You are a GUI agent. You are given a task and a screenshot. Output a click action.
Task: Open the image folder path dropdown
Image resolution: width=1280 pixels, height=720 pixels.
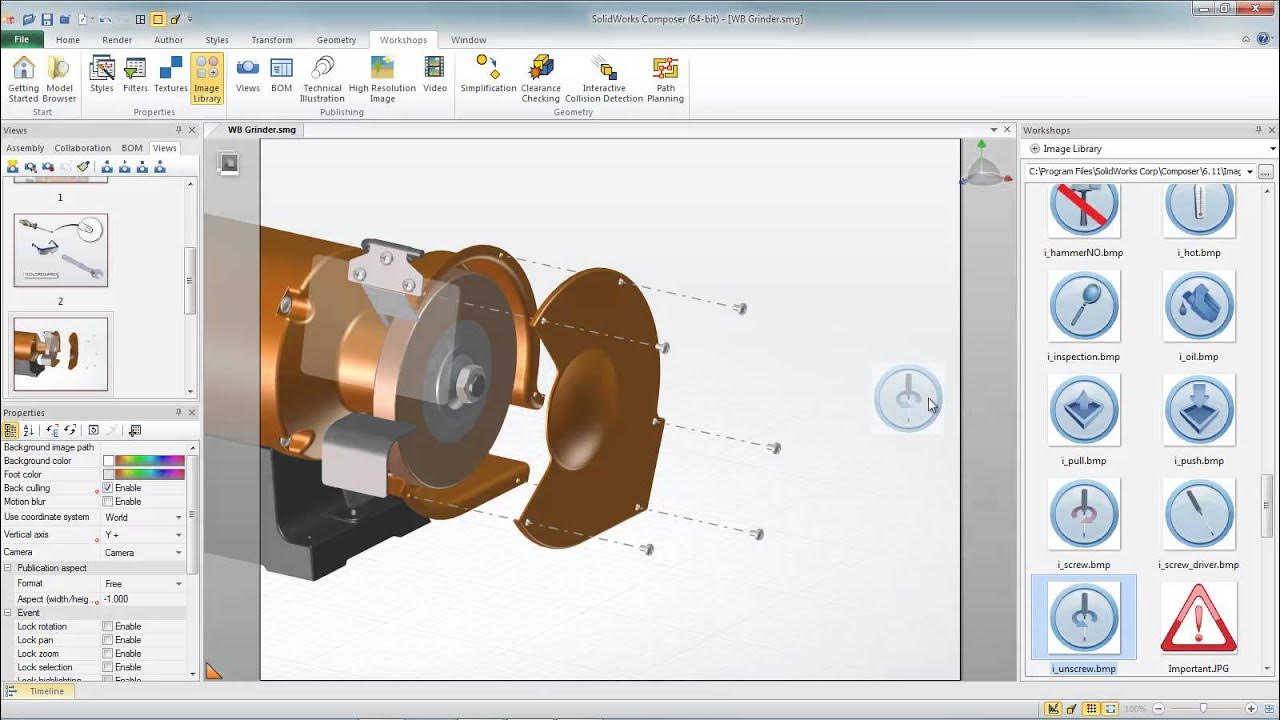(1250, 172)
